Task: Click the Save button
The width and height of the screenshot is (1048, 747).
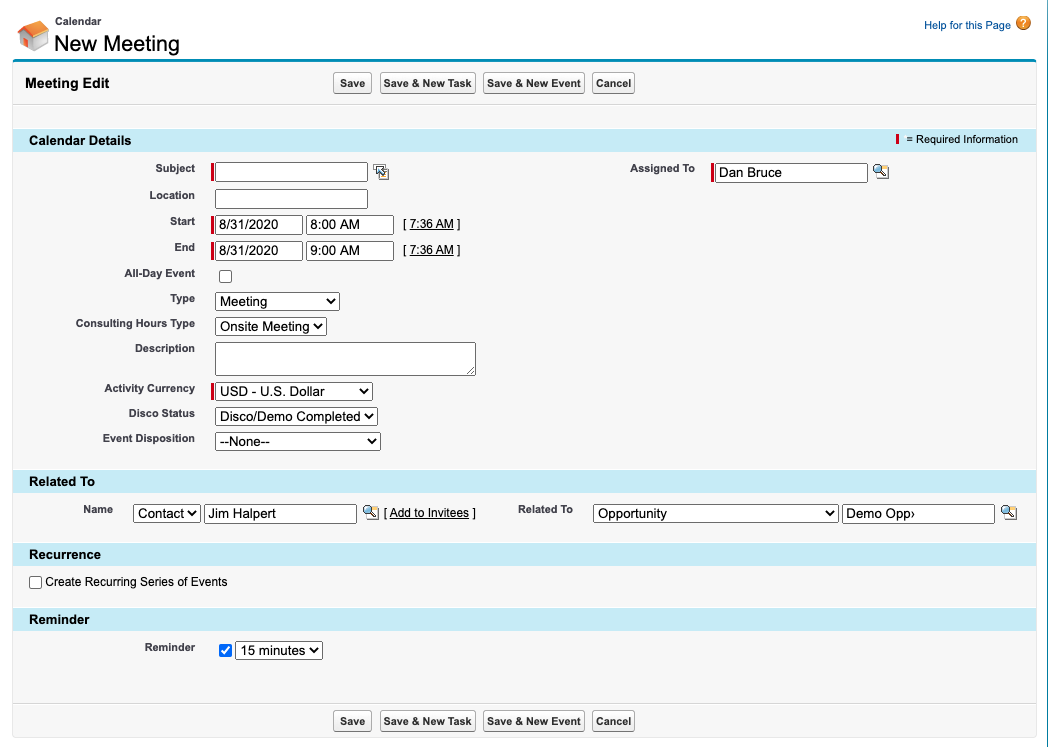Action: point(352,83)
